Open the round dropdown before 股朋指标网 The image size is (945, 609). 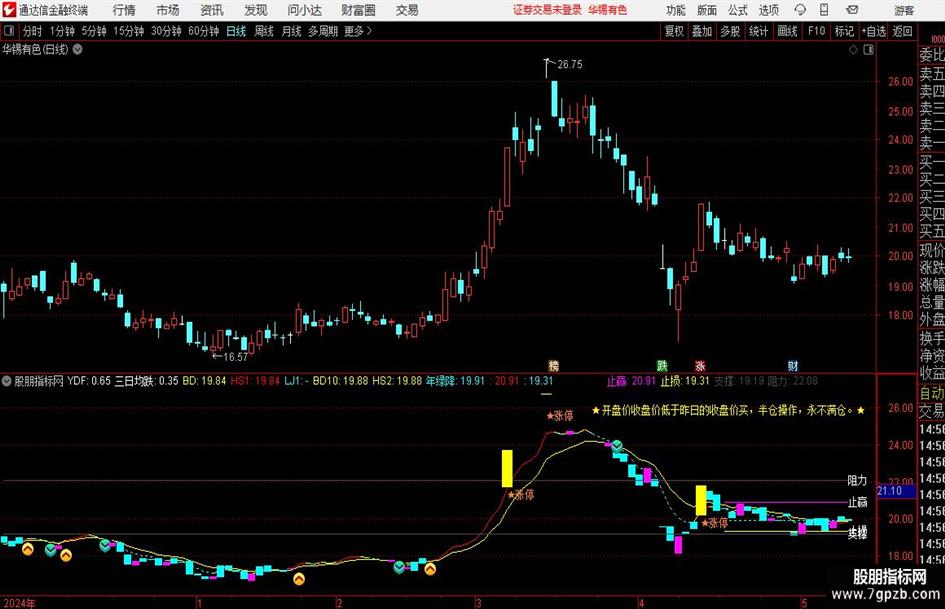point(7,380)
